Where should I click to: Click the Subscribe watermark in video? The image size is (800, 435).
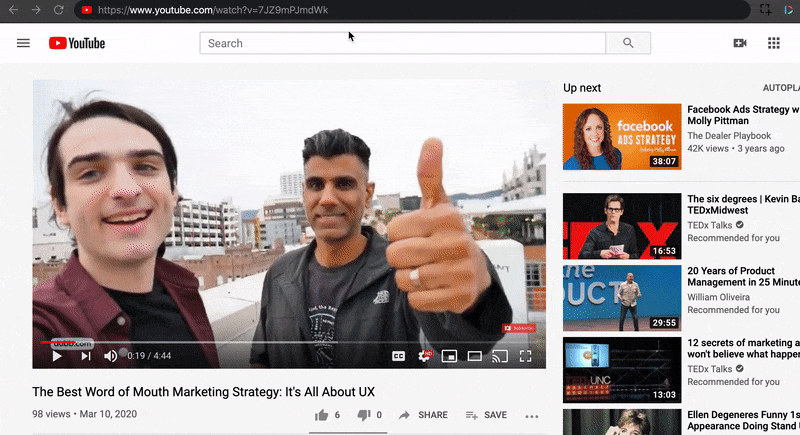[x=519, y=328]
